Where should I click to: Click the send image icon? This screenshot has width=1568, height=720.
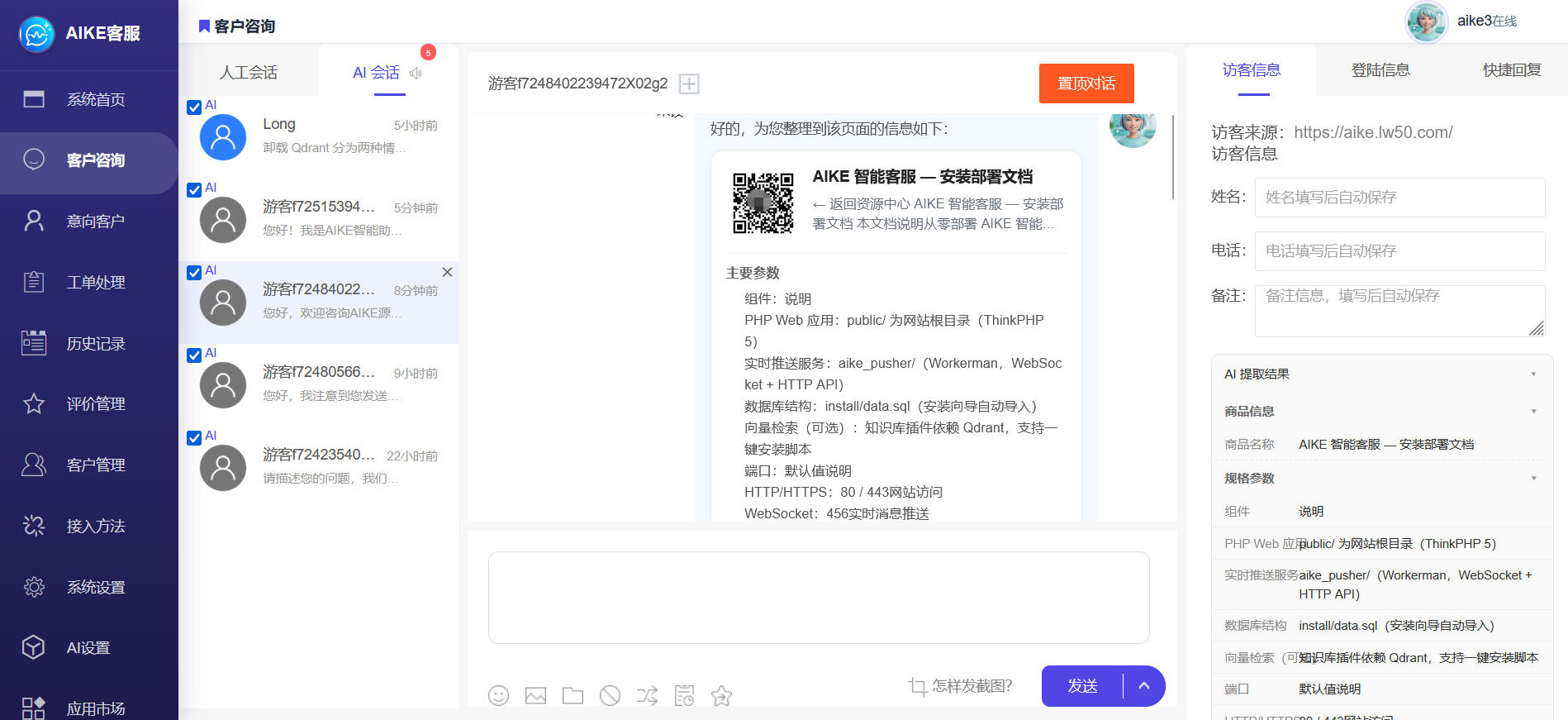535,696
